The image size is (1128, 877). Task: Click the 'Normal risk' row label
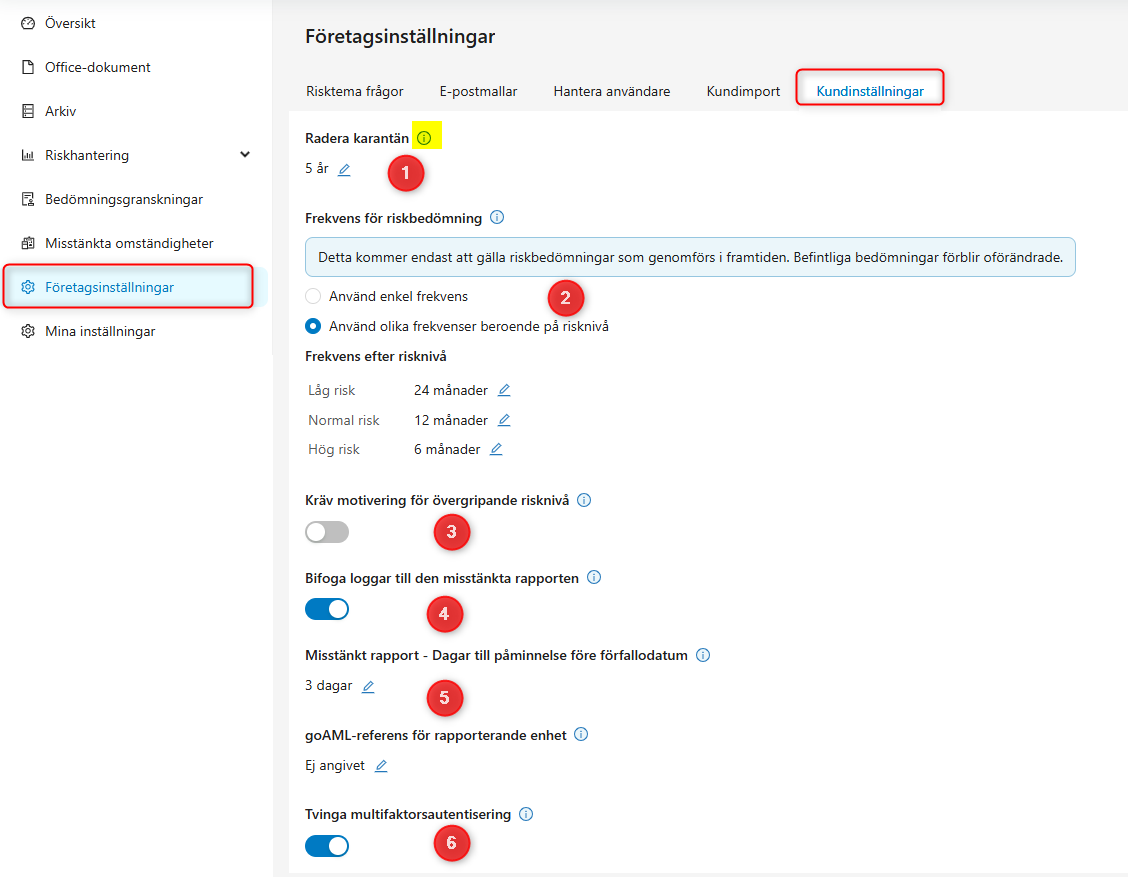point(344,420)
